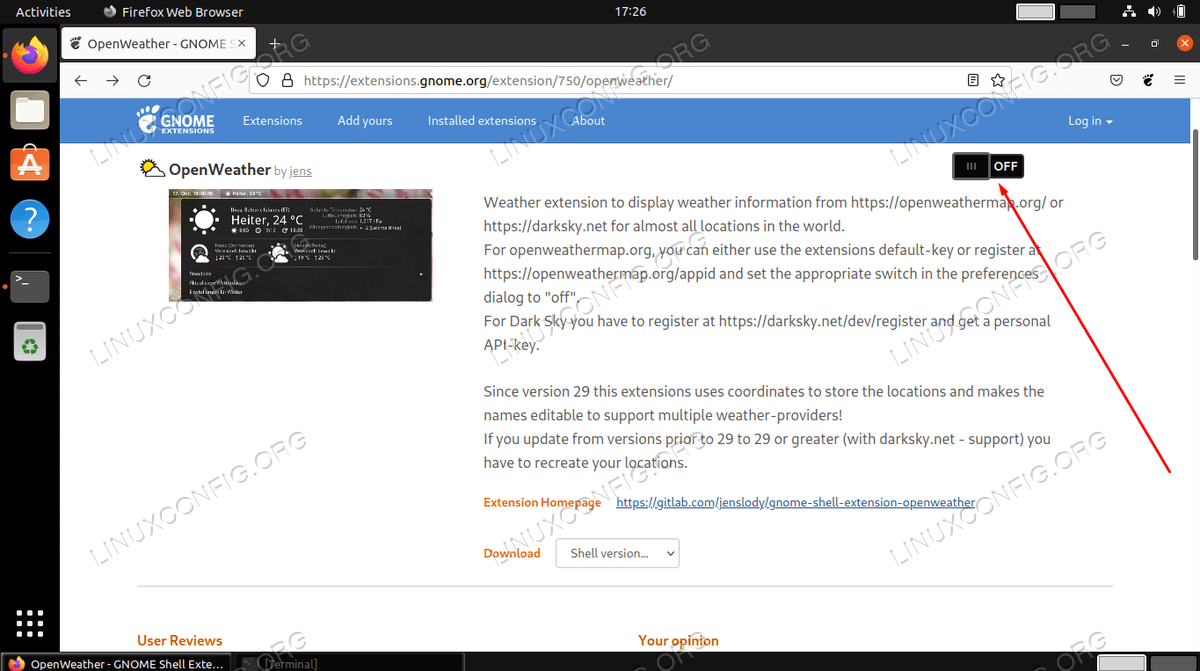Screen dimensions: 1200x671
Task: Click the OpenWeather extension title
Action: point(220,170)
